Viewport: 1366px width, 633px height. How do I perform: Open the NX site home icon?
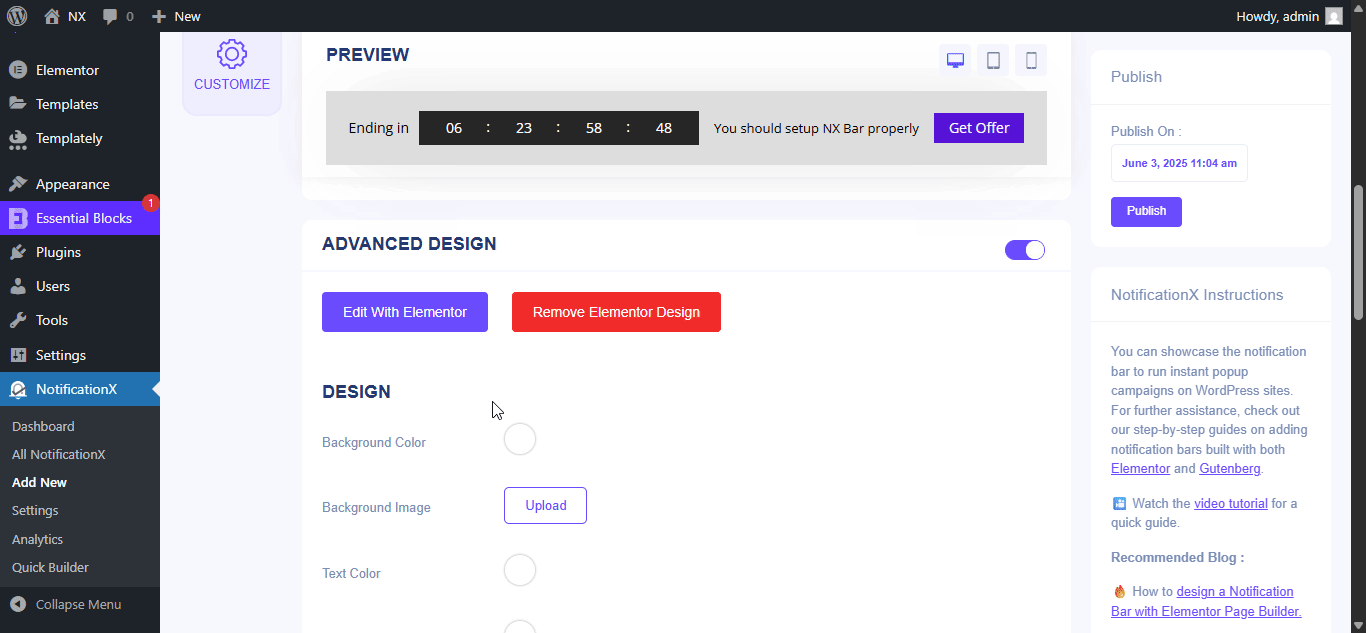coord(52,16)
